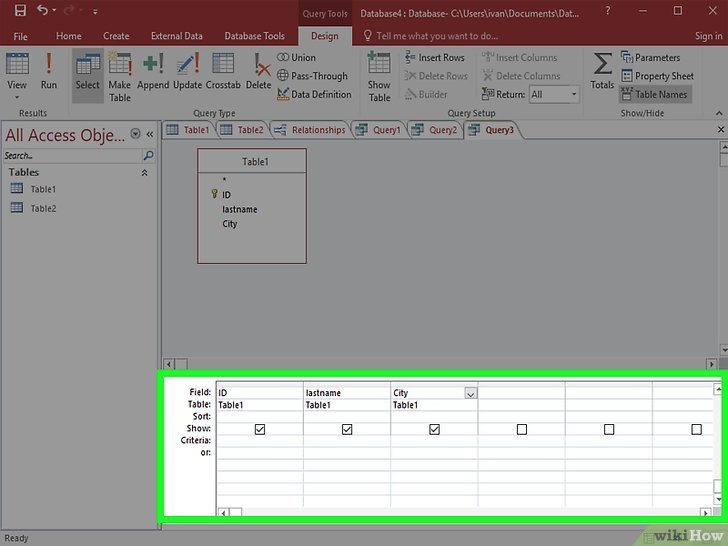Uncheck Show for the lastname column

click(347, 429)
